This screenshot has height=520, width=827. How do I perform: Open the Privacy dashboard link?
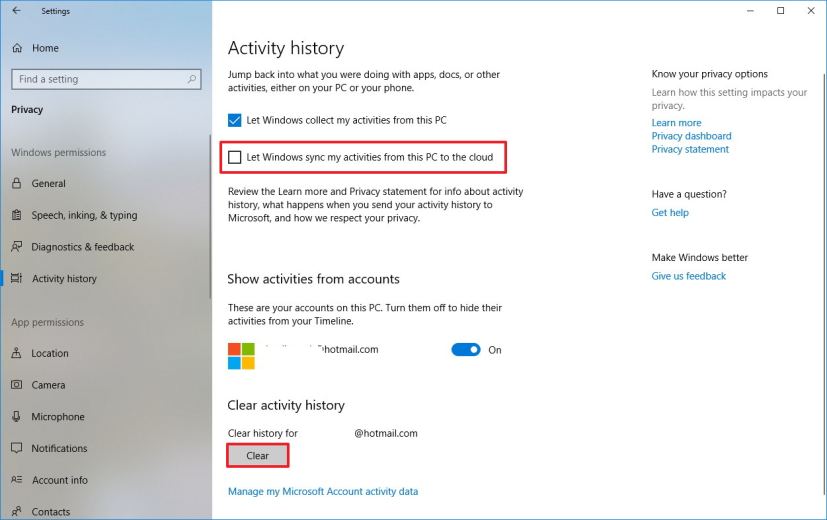pyautogui.click(x=691, y=136)
